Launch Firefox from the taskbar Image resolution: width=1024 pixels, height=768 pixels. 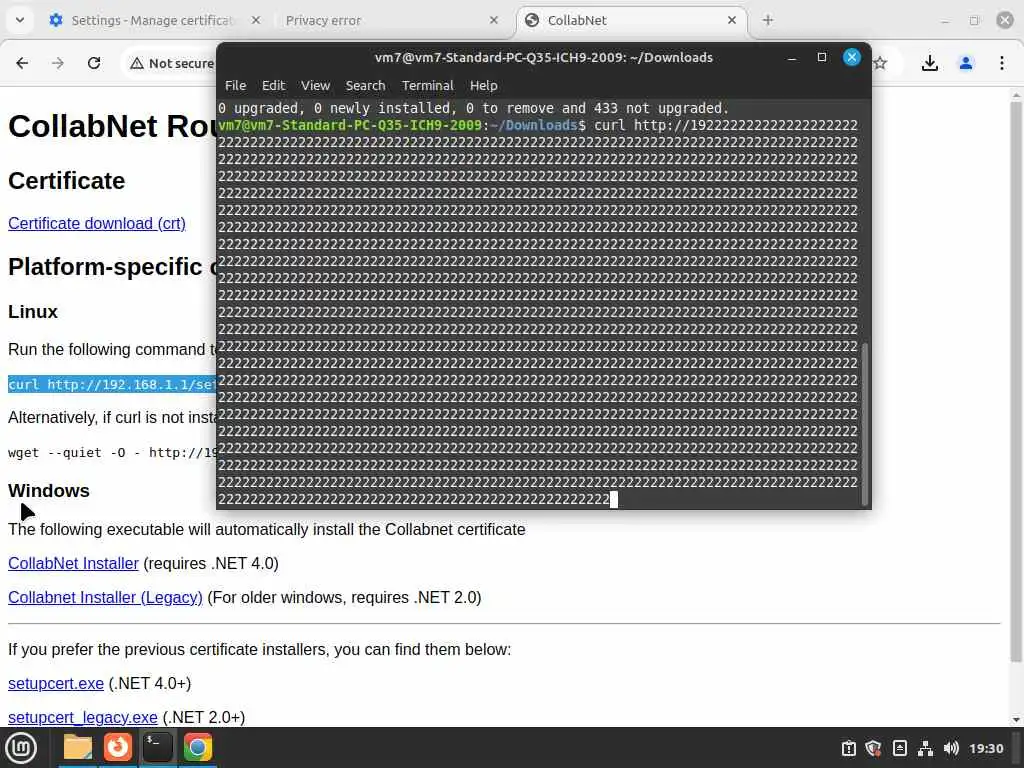click(118, 748)
